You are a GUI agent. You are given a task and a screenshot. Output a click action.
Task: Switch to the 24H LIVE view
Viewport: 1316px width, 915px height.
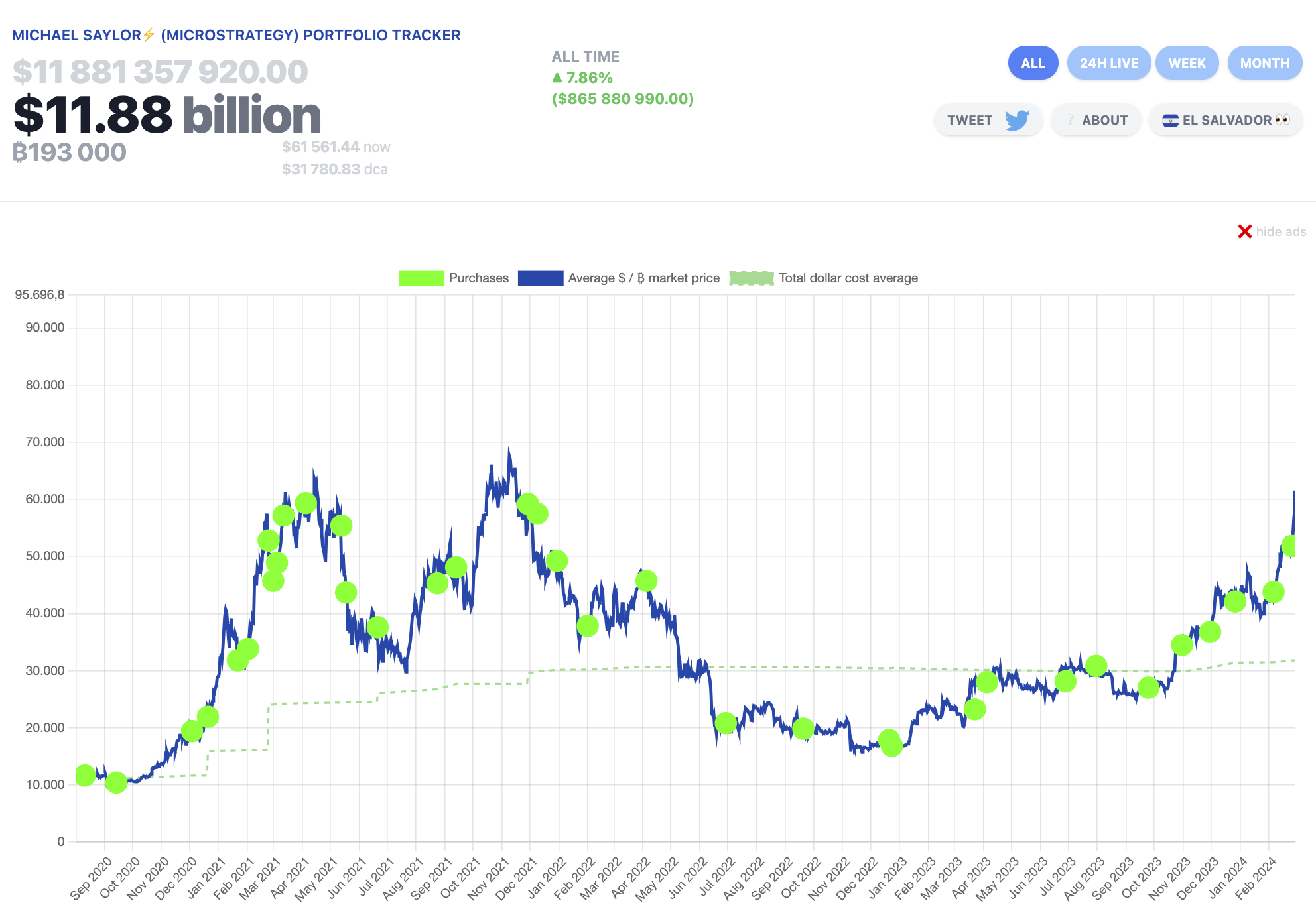(1108, 63)
